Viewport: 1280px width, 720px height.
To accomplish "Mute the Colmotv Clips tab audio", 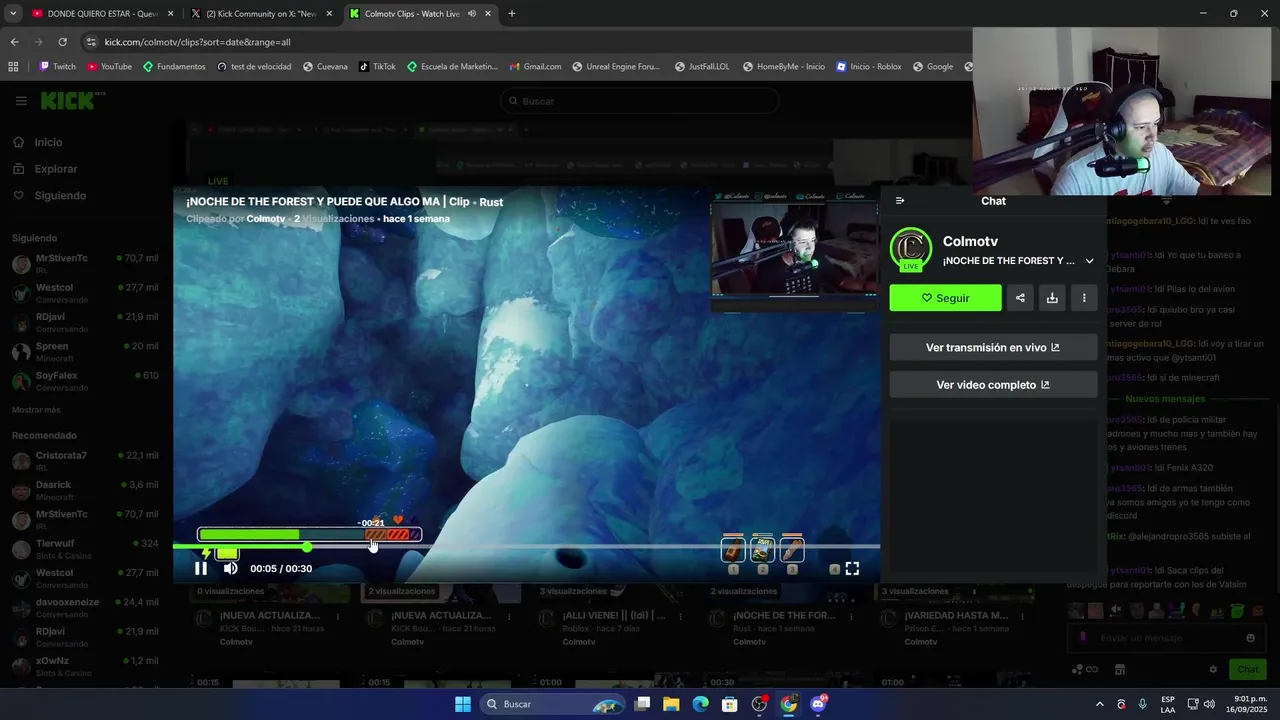I will [472, 14].
